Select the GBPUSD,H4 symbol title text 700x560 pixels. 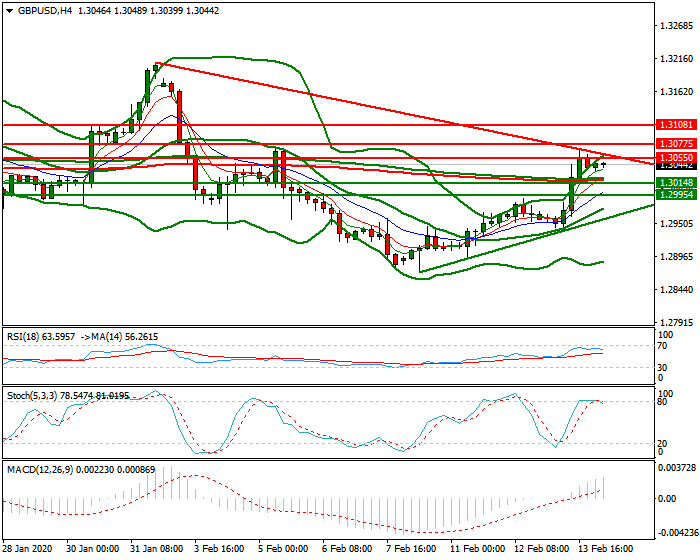tap(45, 11)
